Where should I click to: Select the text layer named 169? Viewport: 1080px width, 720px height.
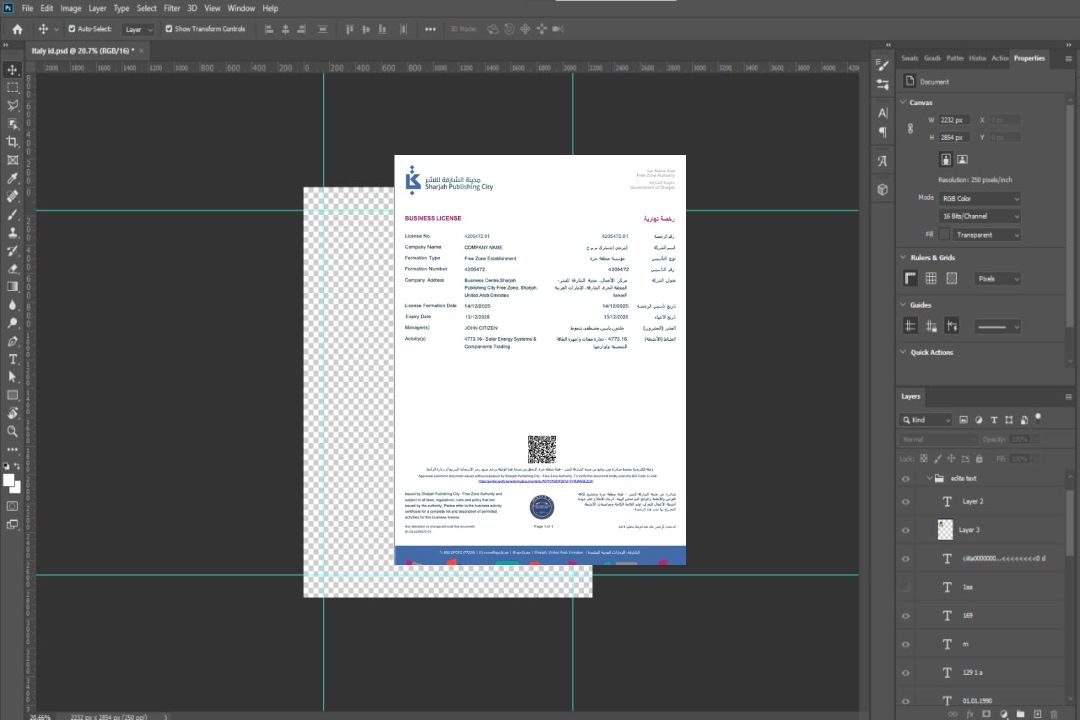tap(967, 615)
